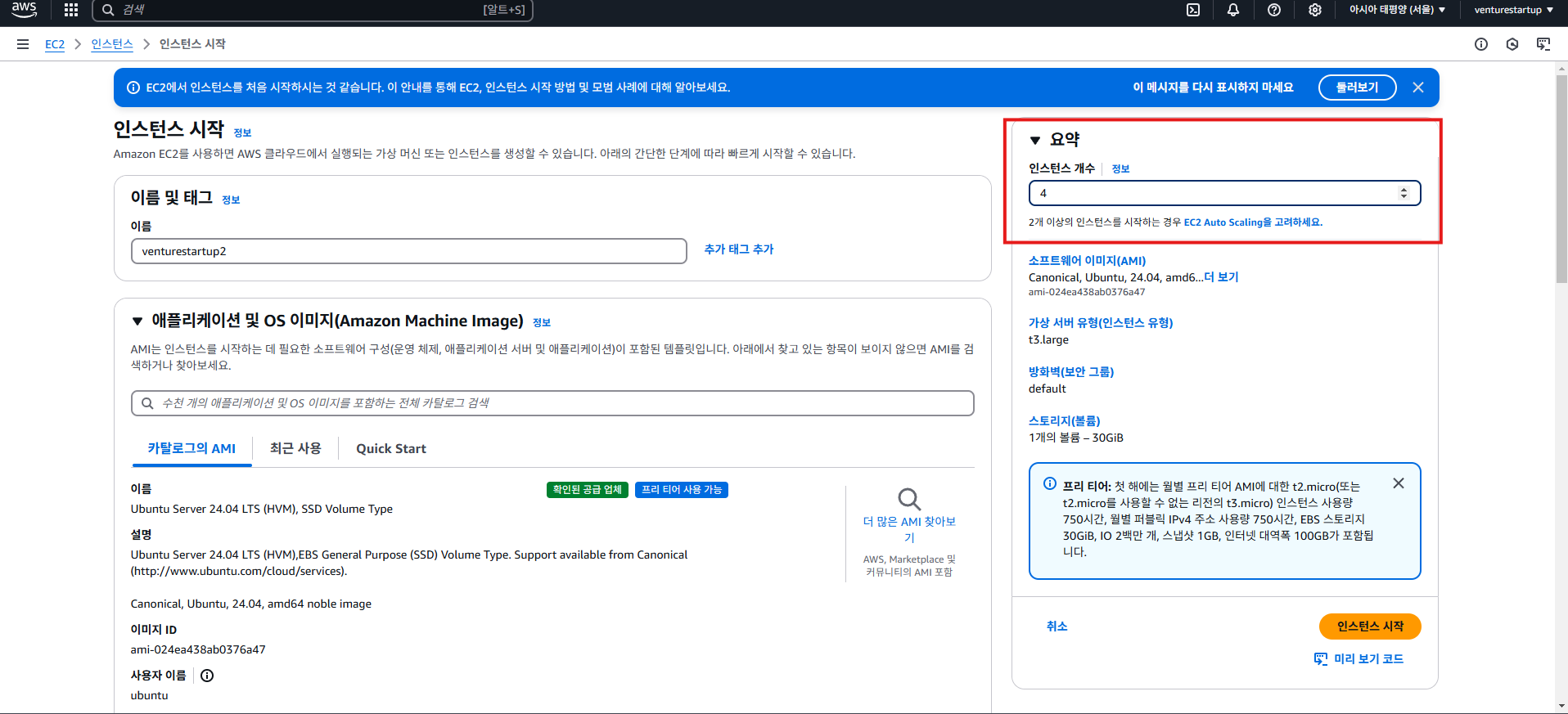Open the notifications bell
1568x714 pixels.
click(1233, 10)
